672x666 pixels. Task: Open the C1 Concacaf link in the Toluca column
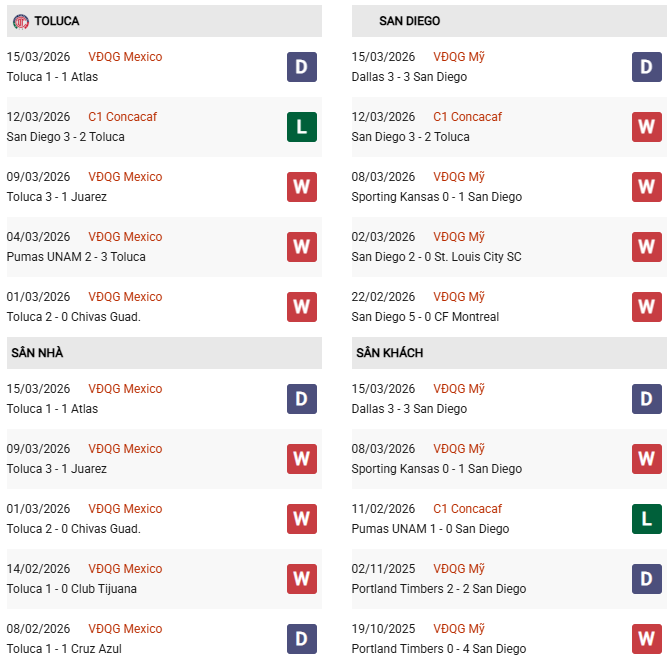122,117
